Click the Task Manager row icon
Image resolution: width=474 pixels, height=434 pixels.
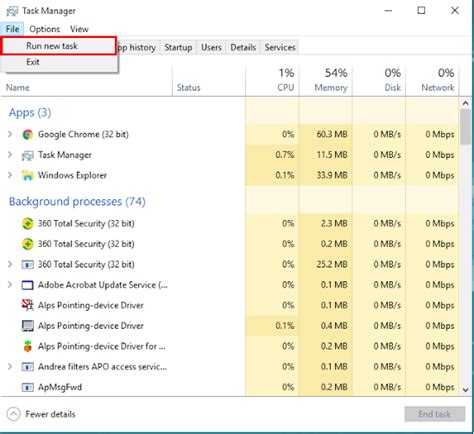pos(28,155)
